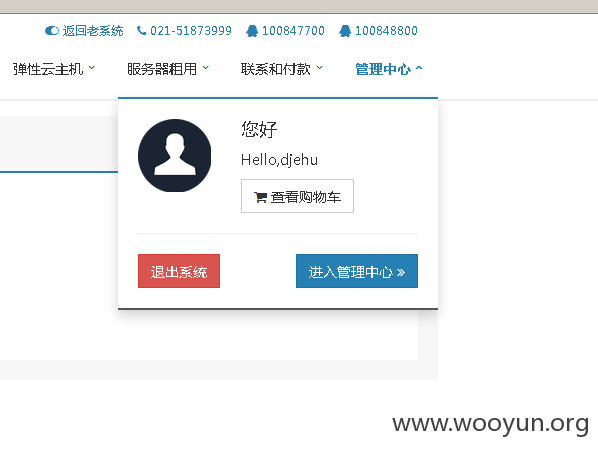Viewport: 598px width, 452px height.
Task: Click the QQ icon beside 100847700
Action: (252, 31)
